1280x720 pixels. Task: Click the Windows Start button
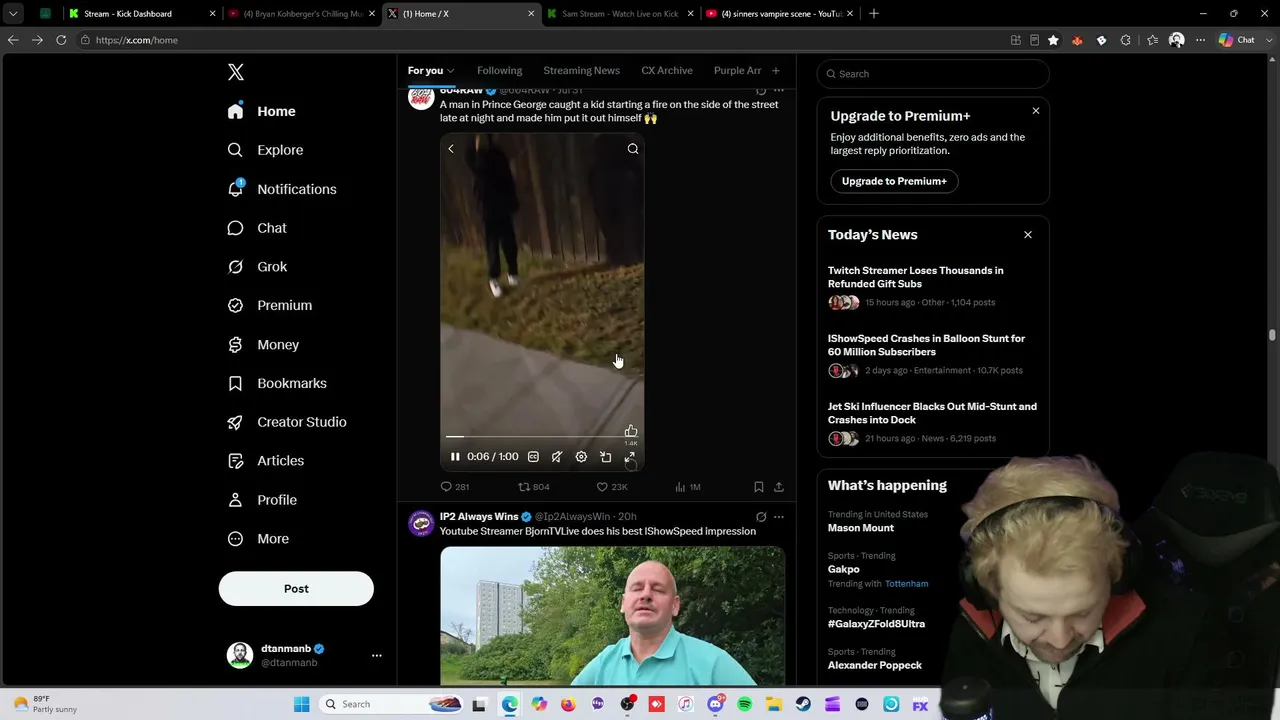tap(302, 704)
